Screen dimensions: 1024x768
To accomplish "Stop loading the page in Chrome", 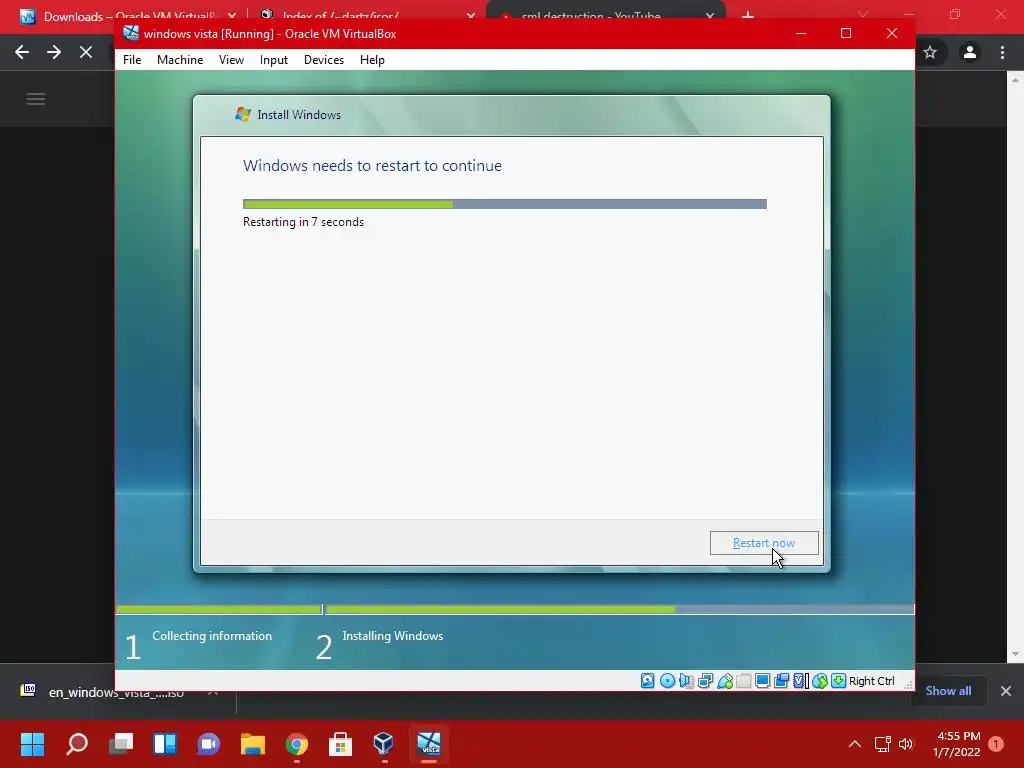I will pos(86,52).
